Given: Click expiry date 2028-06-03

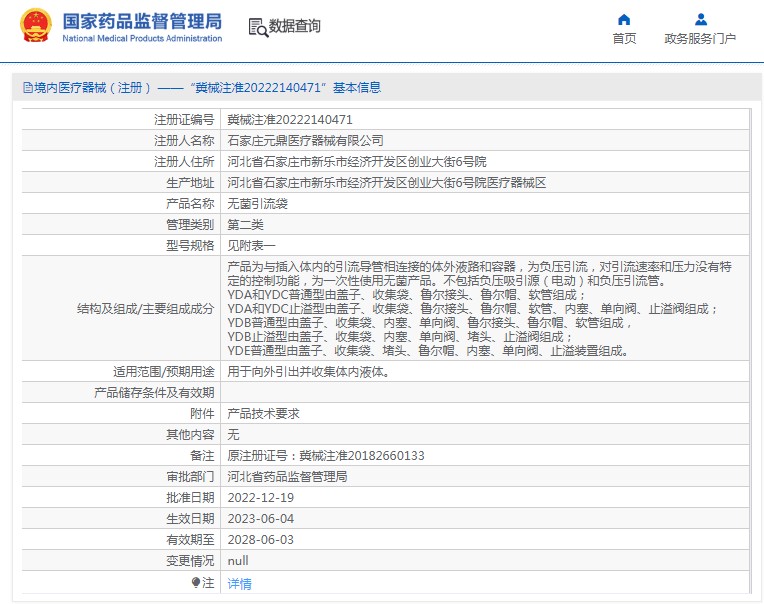Looking at the screenshot, I should pos(261,539).
